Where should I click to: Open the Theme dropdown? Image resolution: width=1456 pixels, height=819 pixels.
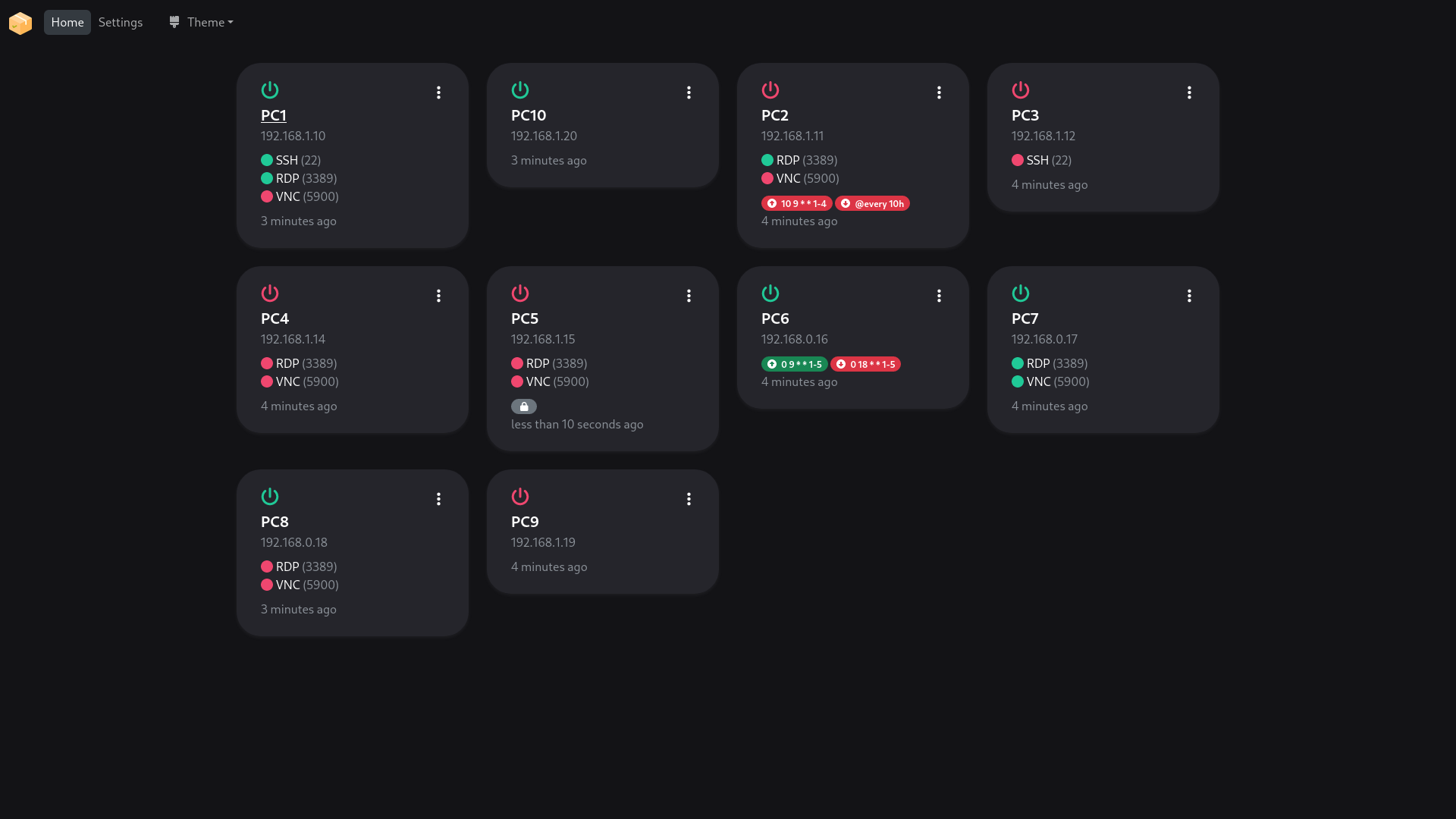[x=201, y=23]
